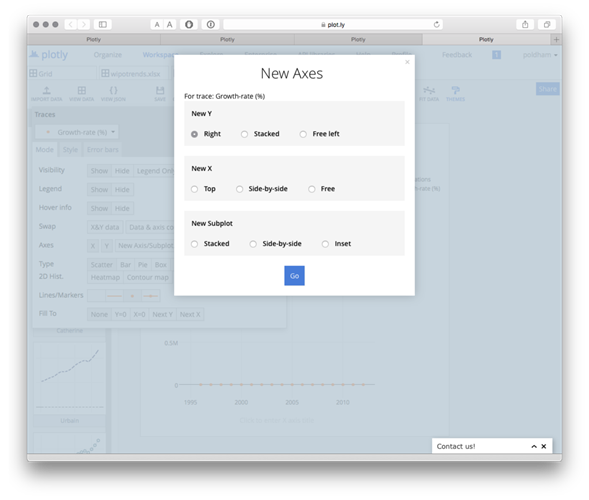Click the blue Go button
The width and height of the screenshot is (589, 500).
tap(294, 276)
